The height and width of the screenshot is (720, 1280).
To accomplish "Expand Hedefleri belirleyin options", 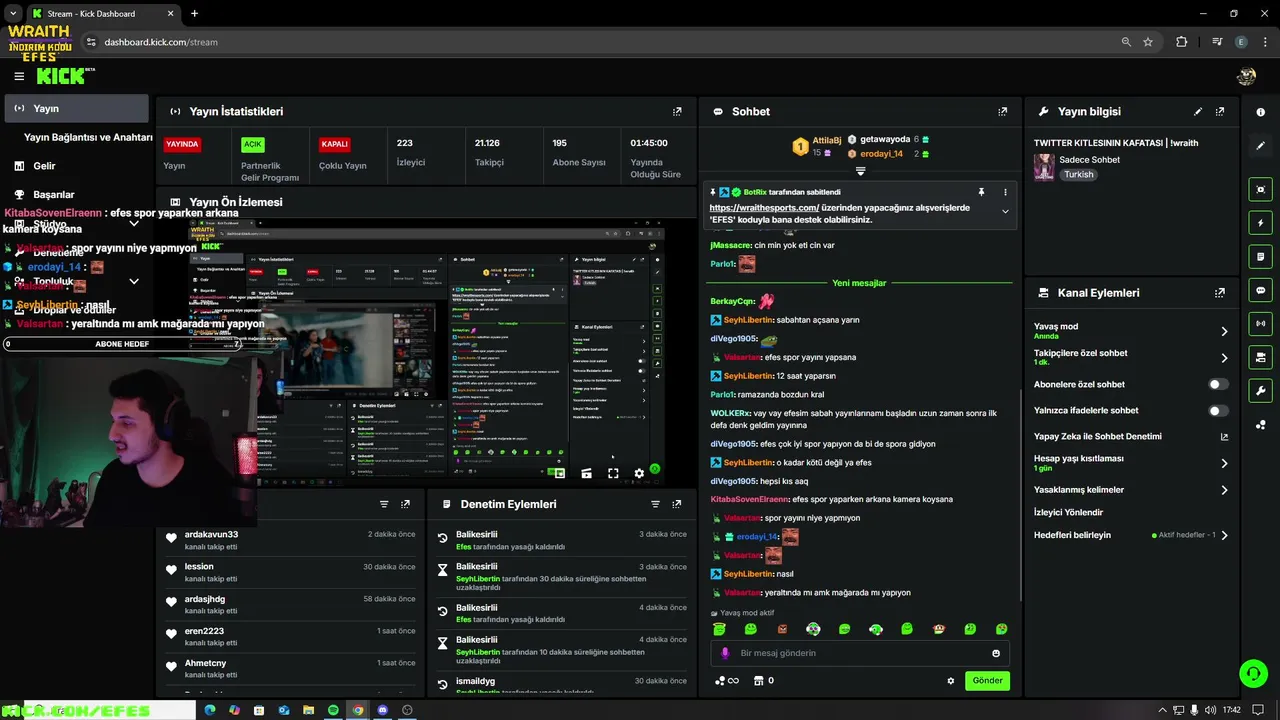I will point(1224,535).
